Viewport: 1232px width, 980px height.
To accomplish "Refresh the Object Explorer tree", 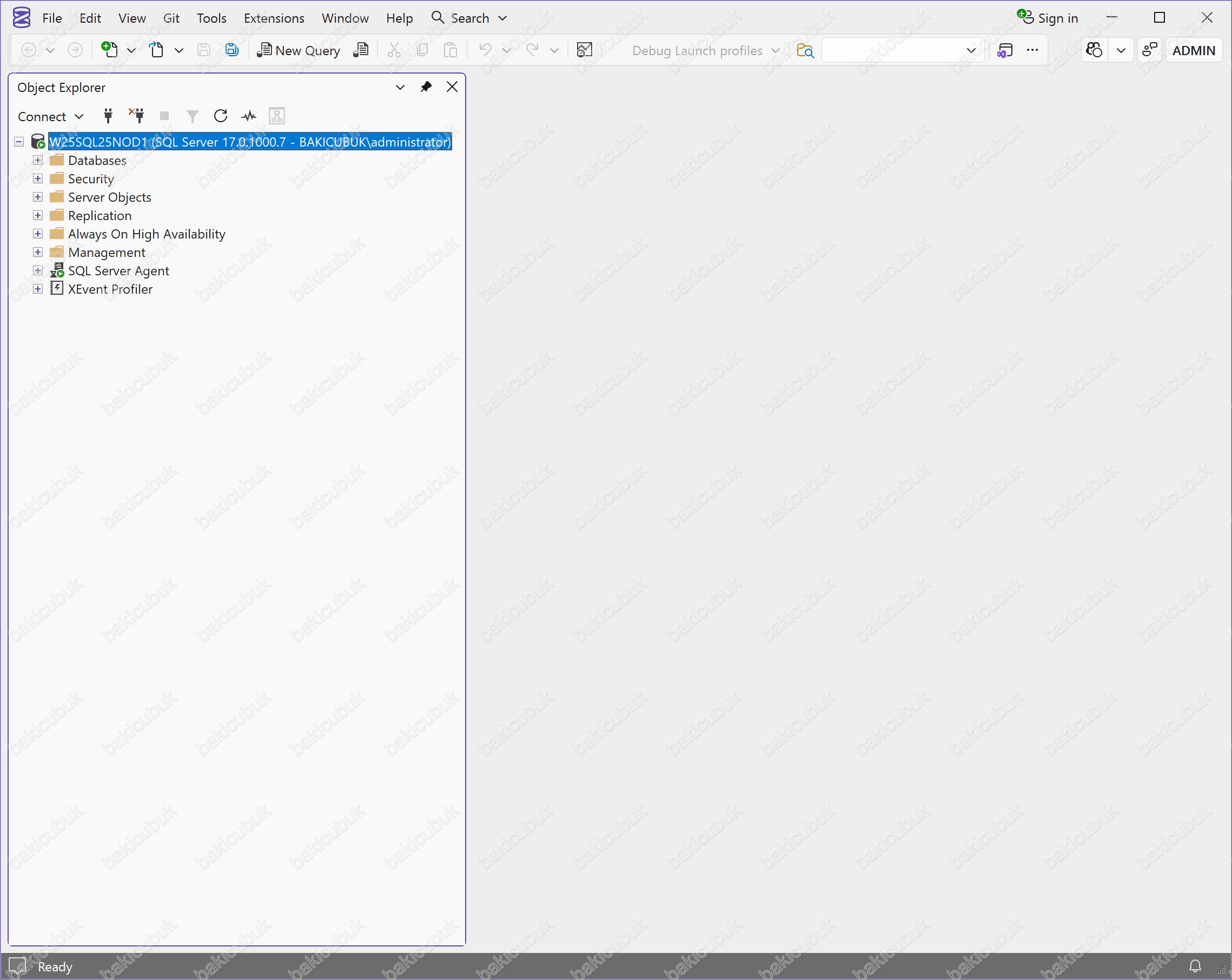I will (x=221, y=116).
